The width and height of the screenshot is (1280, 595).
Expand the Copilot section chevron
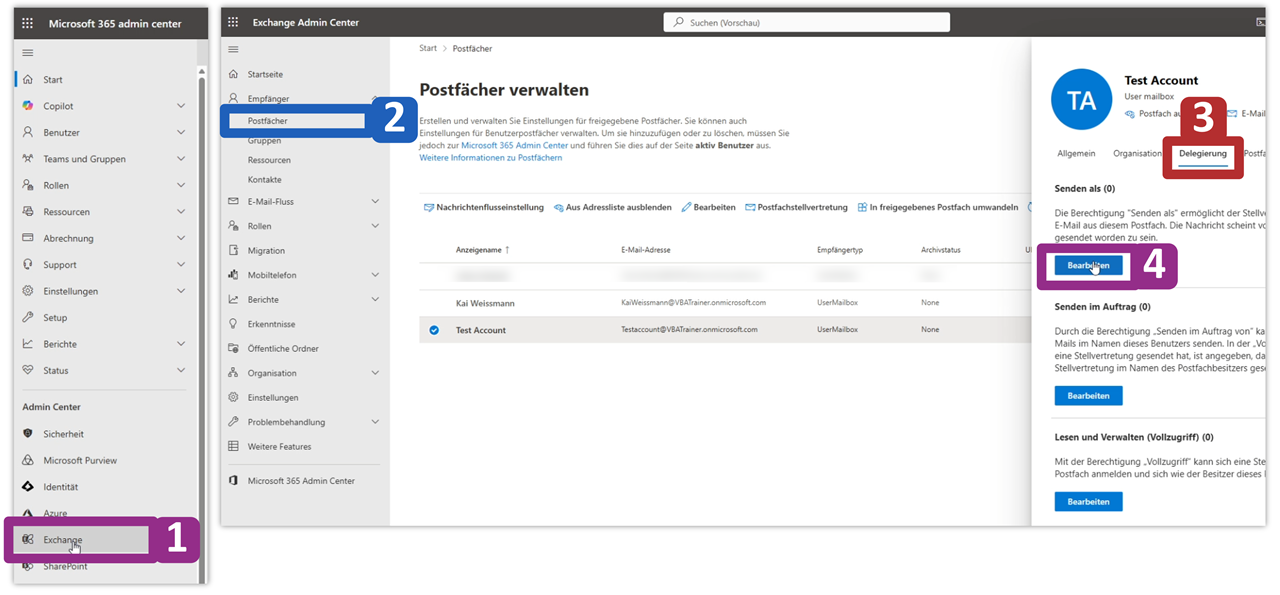pos(181,106)
